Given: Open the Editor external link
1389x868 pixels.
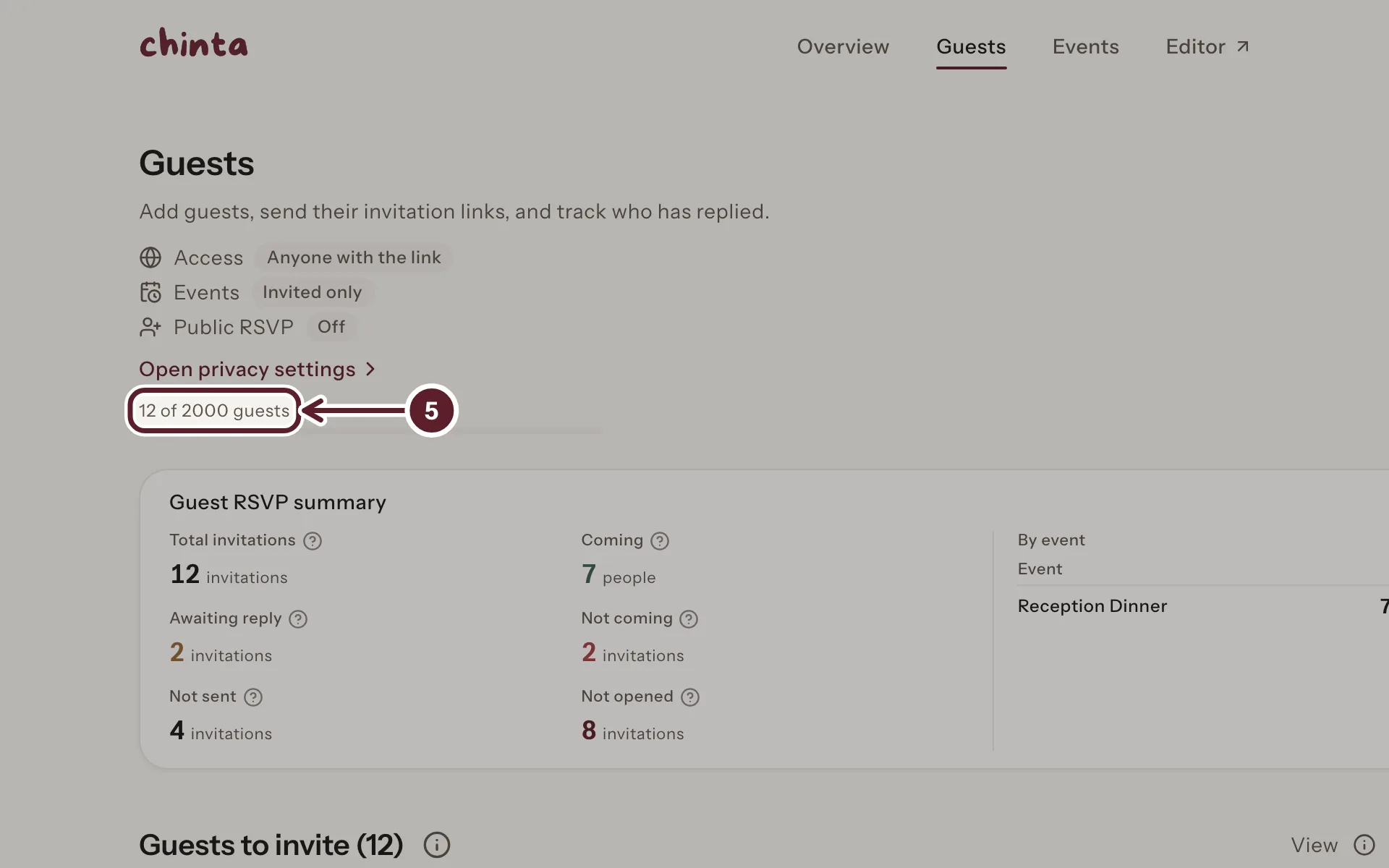Looking at the screenshot, I should 1207,46.
